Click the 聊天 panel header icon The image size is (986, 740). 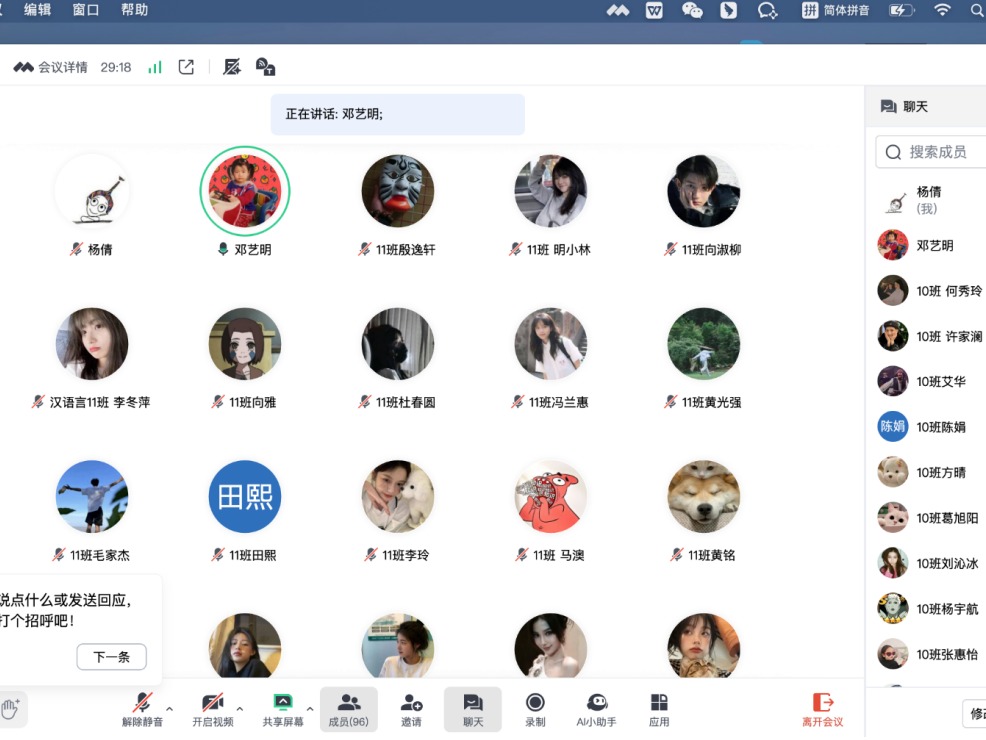tap(889, 106)
